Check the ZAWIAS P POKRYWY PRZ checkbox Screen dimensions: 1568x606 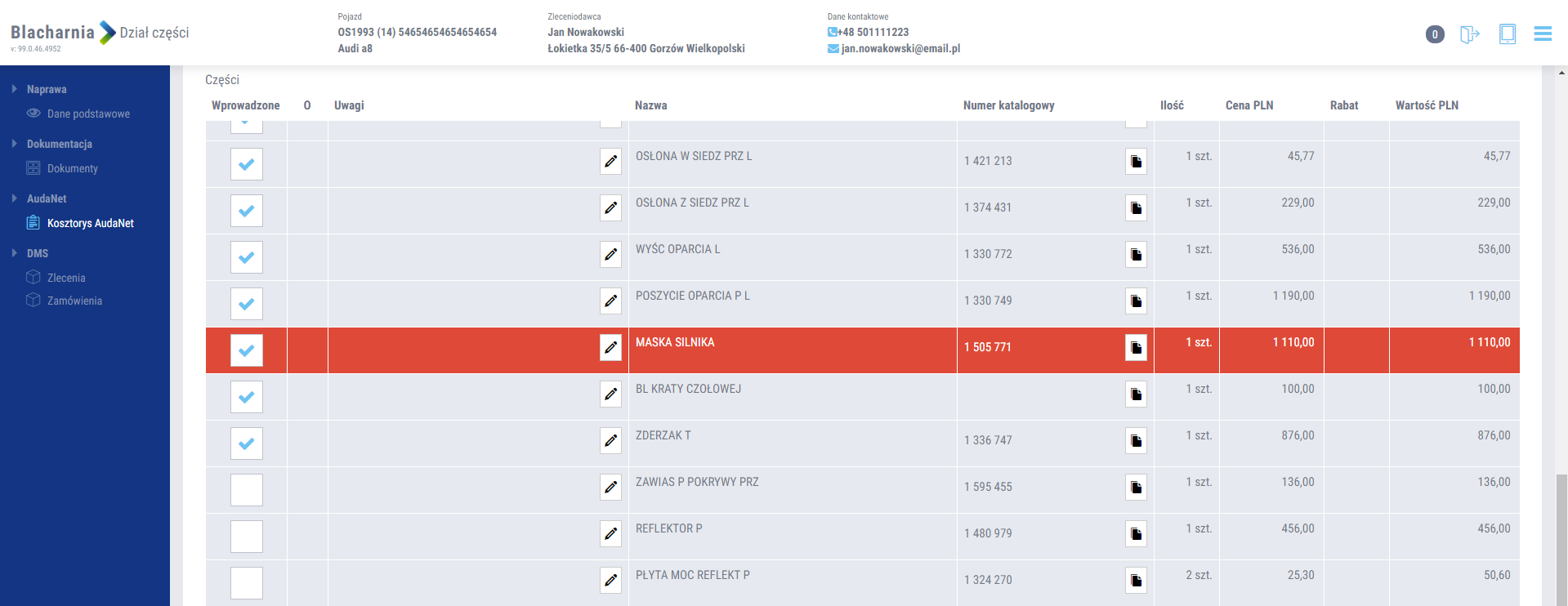pos(246,490)
